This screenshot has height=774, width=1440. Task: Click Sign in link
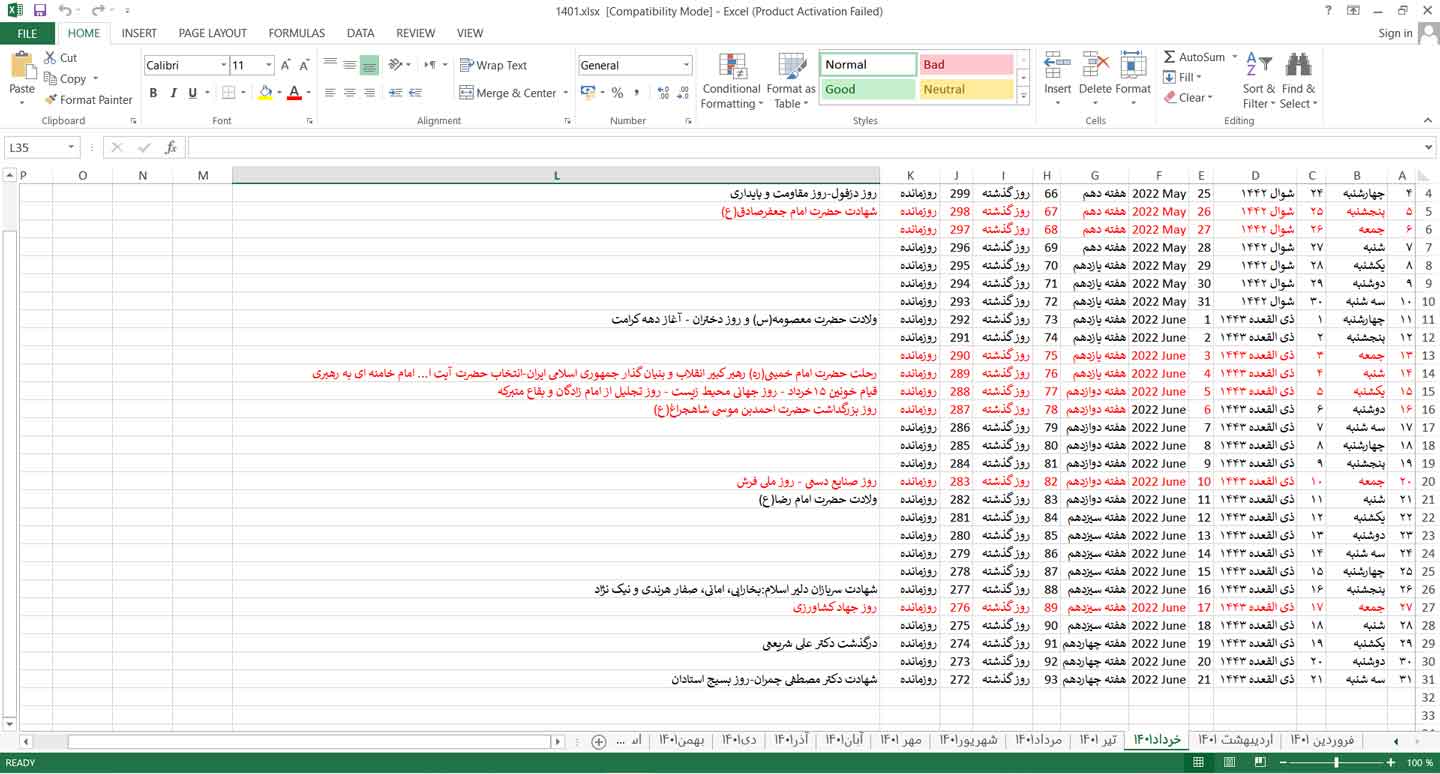point(1395,33)
